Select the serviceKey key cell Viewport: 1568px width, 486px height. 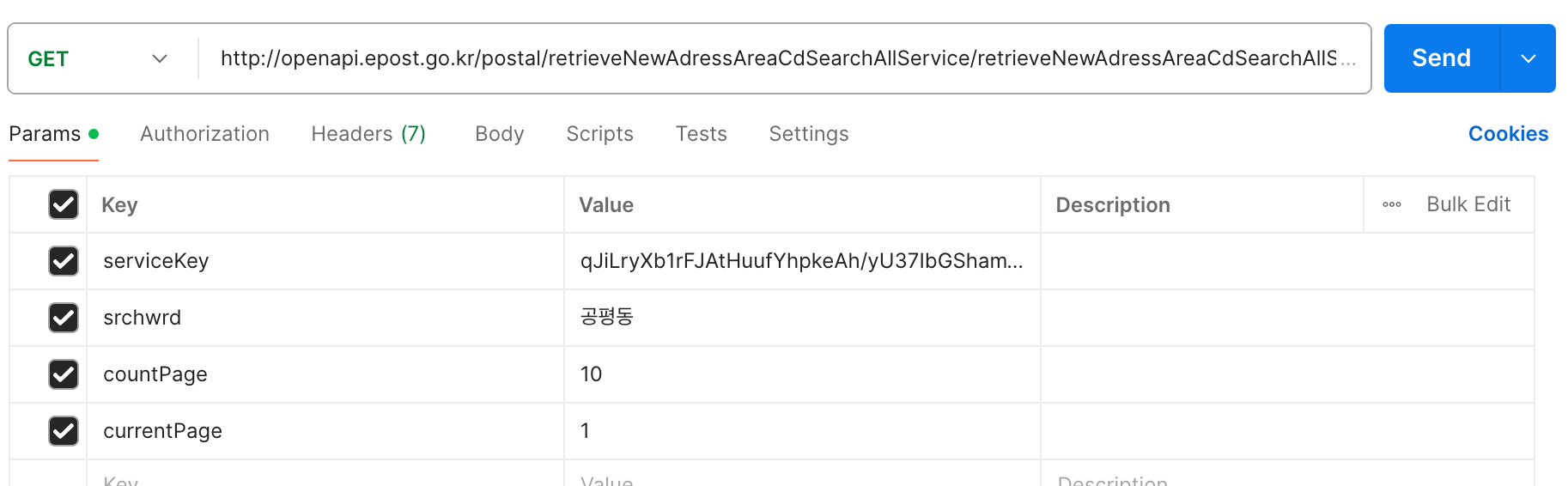pyautogui.click(x=325, y=261)
